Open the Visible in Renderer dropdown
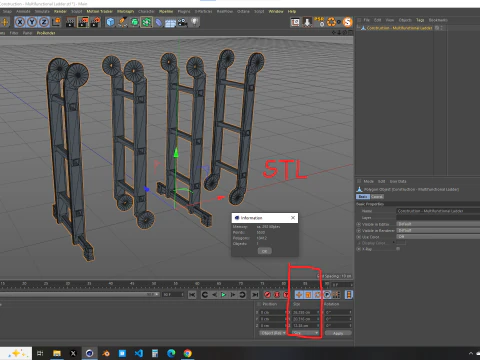Screen dimensions: 480x360 [x=438, y=230]
